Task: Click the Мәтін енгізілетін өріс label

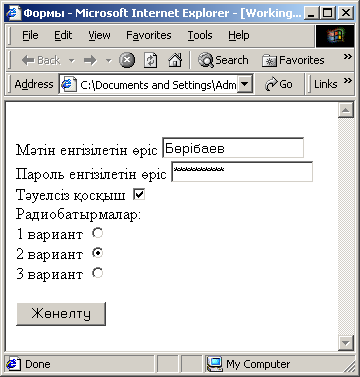Action: click(x=87, y=150)
